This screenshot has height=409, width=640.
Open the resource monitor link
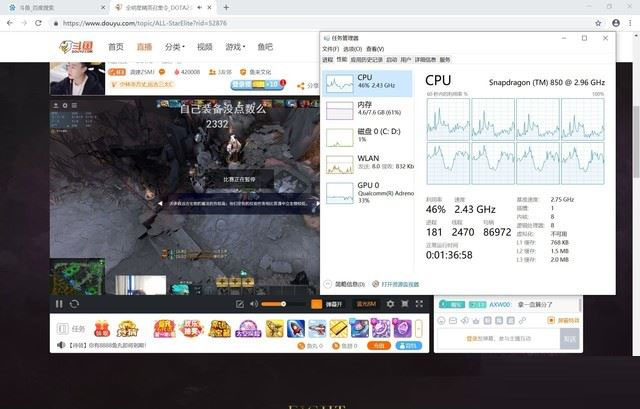[396, 284]
